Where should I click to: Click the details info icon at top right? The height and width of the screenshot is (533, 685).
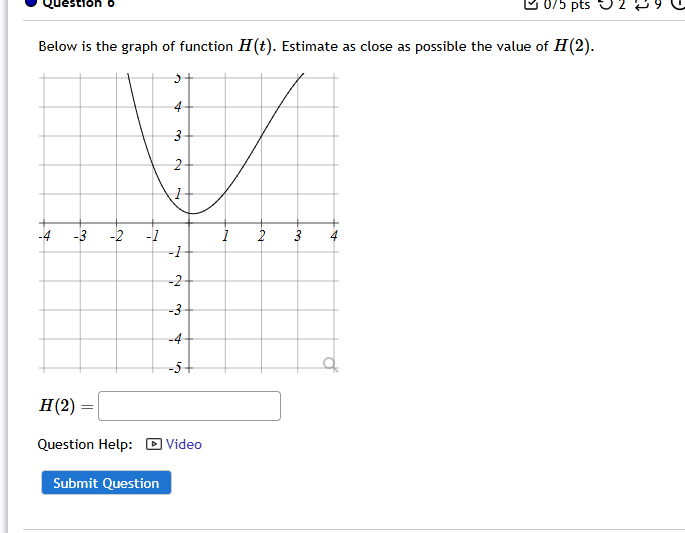678,3
